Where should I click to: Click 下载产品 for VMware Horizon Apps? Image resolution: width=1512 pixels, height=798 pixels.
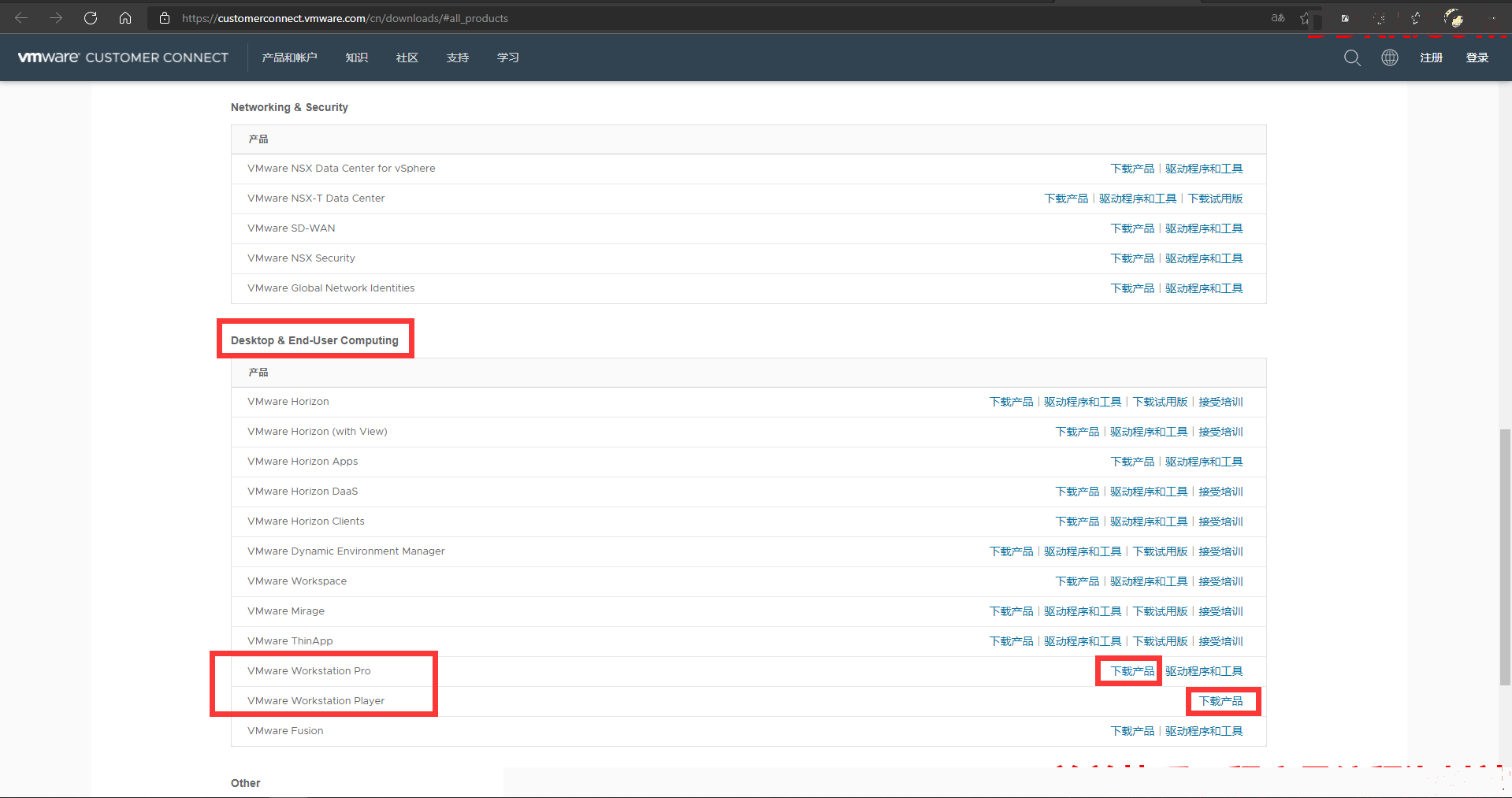[x=1132, y=462]
